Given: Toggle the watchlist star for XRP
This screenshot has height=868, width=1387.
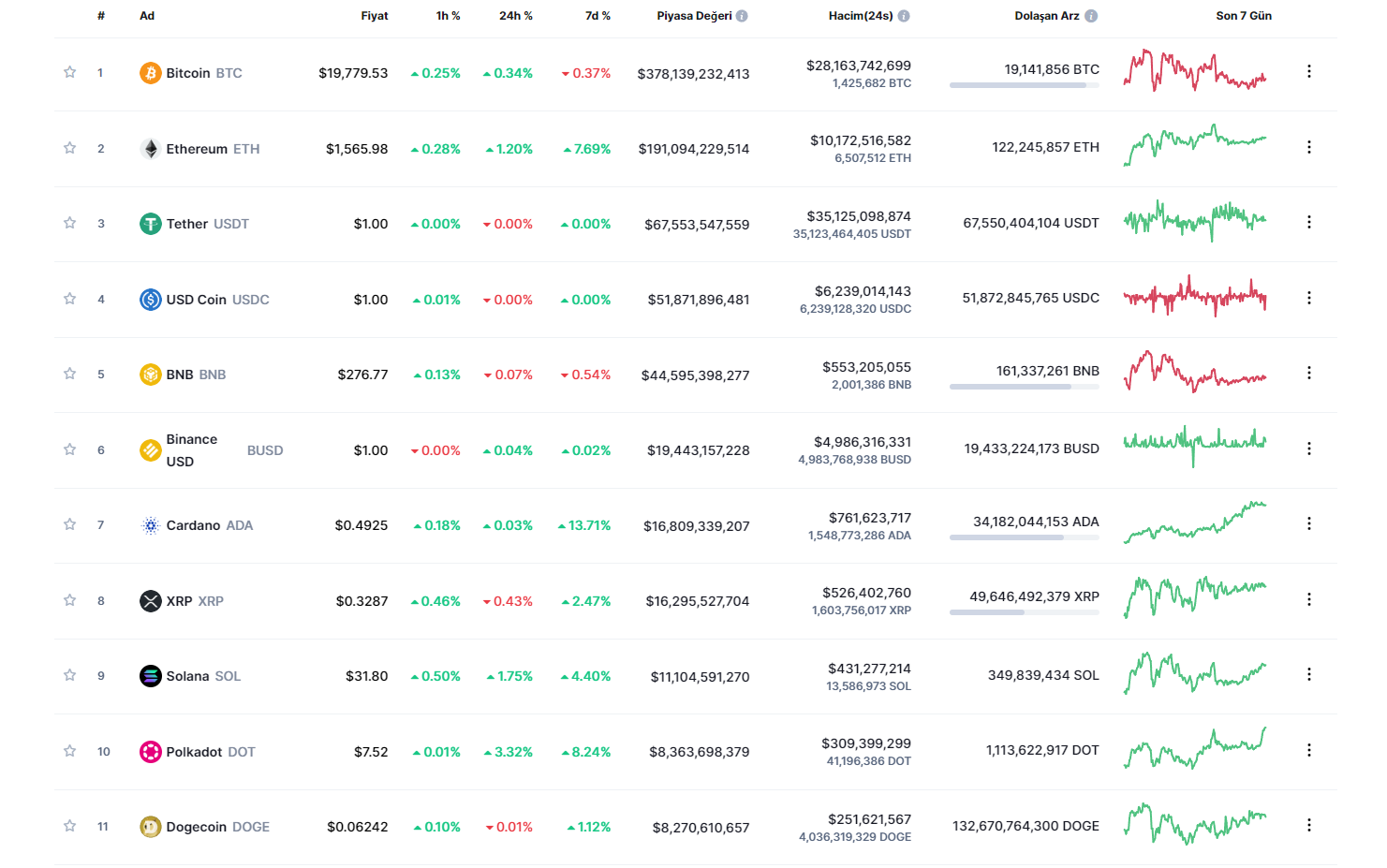Looking at the screenshot, I should (x=69, y=600).
